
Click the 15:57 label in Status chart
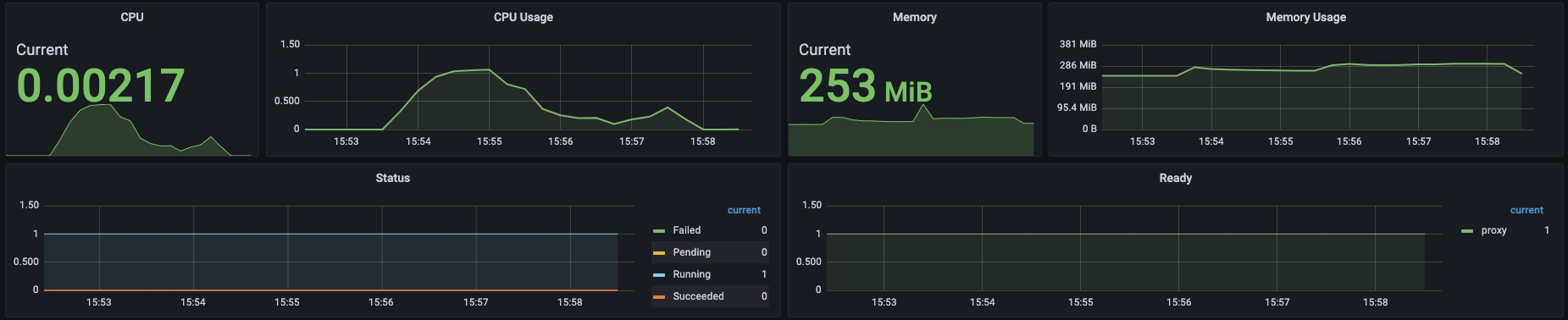tap(476, 302)
